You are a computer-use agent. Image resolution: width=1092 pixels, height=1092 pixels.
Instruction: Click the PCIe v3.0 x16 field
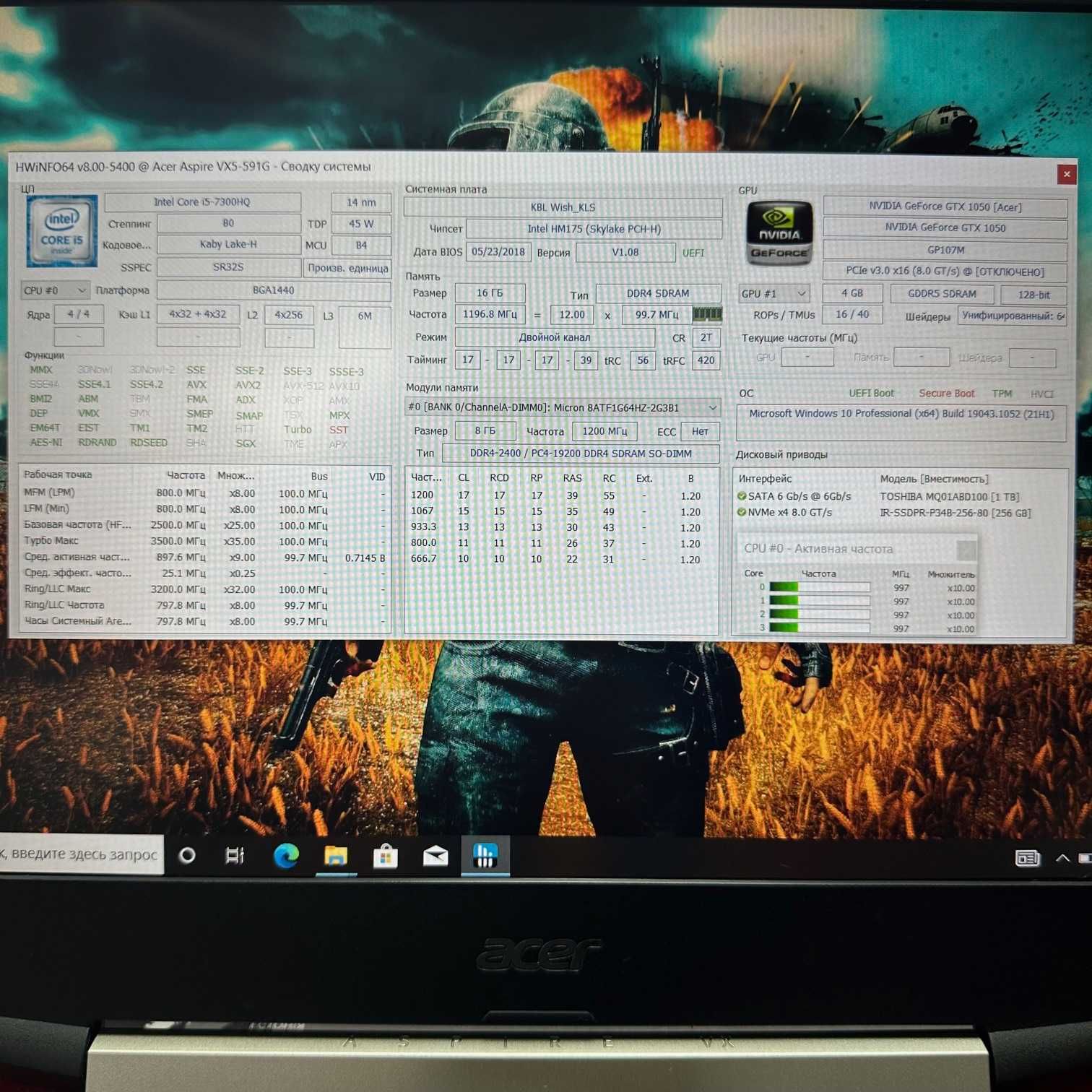[945, 272]
